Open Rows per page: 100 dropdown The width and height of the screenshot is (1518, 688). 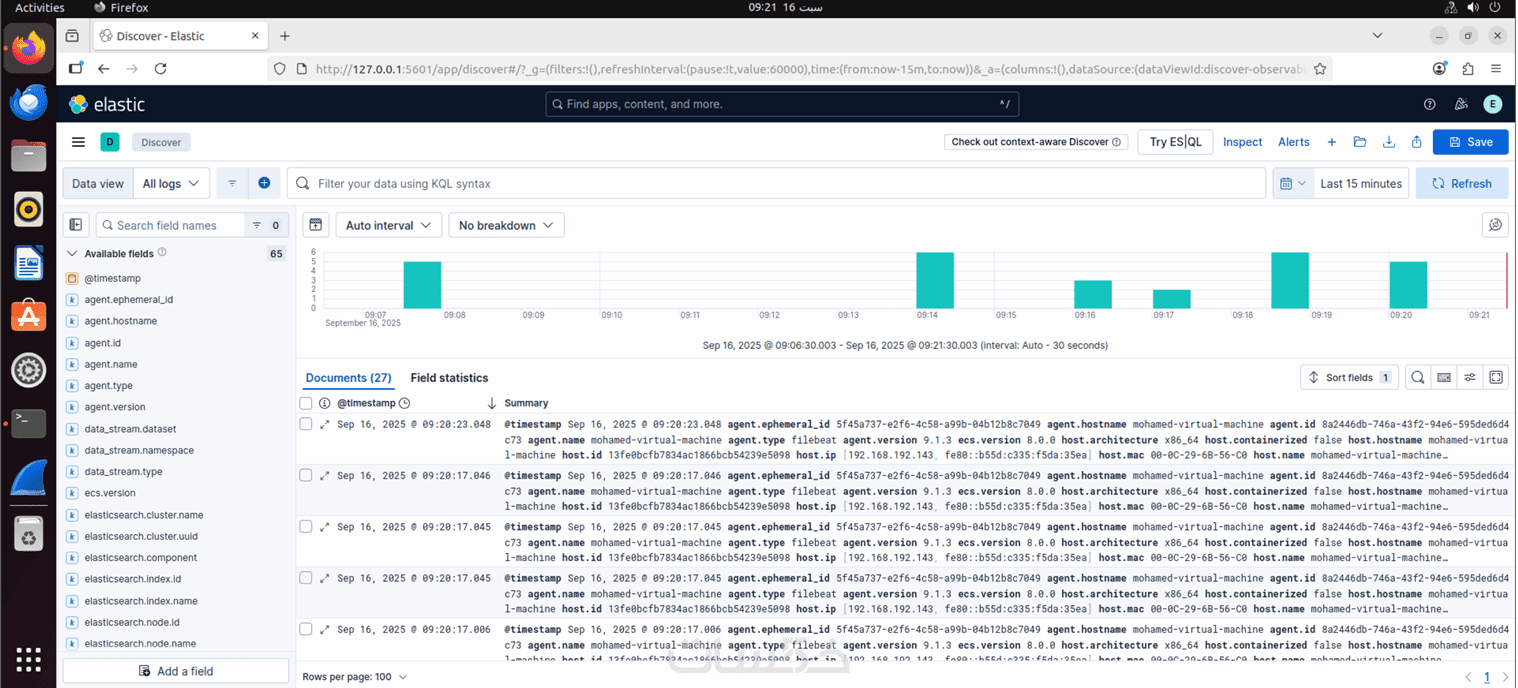(x=355, y=677)
